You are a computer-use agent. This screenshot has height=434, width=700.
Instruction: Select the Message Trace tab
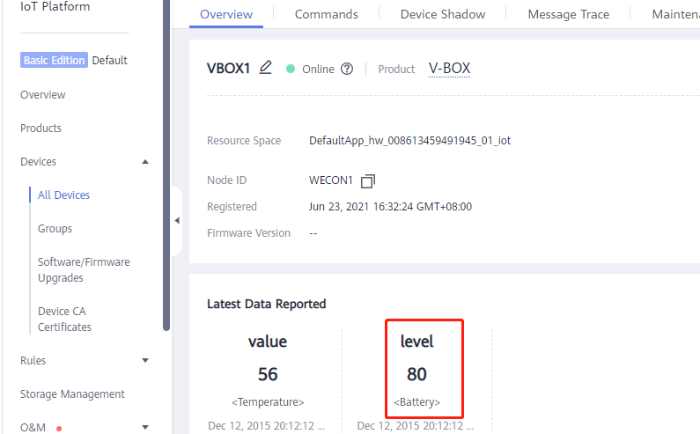569,15
